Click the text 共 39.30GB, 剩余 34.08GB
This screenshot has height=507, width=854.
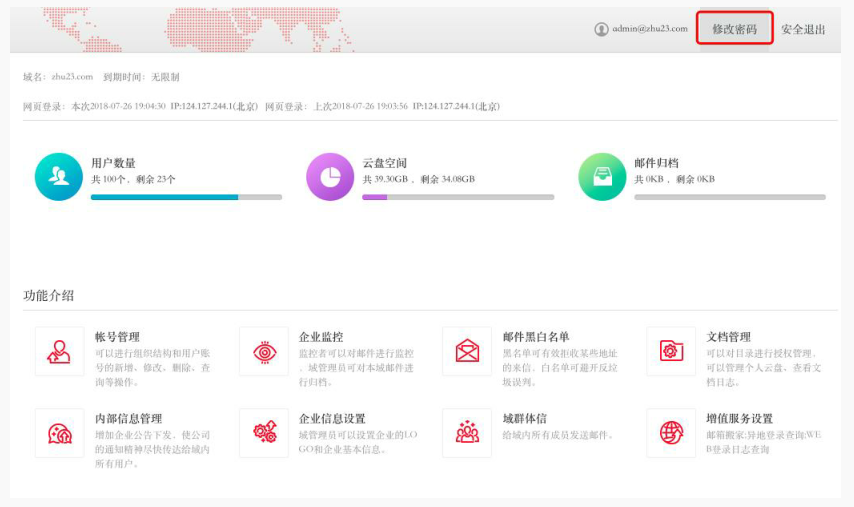coord(419,179)
